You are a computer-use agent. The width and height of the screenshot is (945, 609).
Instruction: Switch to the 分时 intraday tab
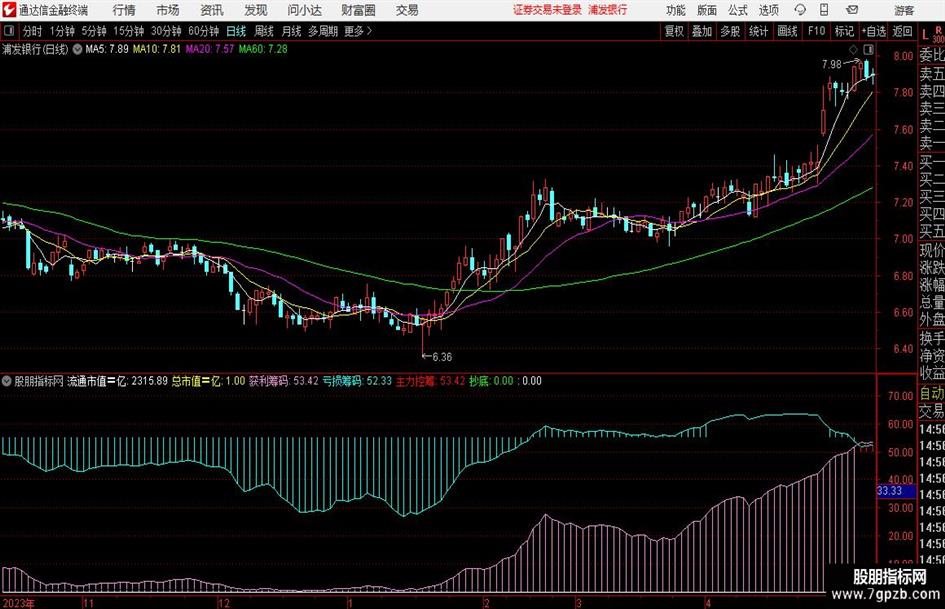click(x=33, y=31)
